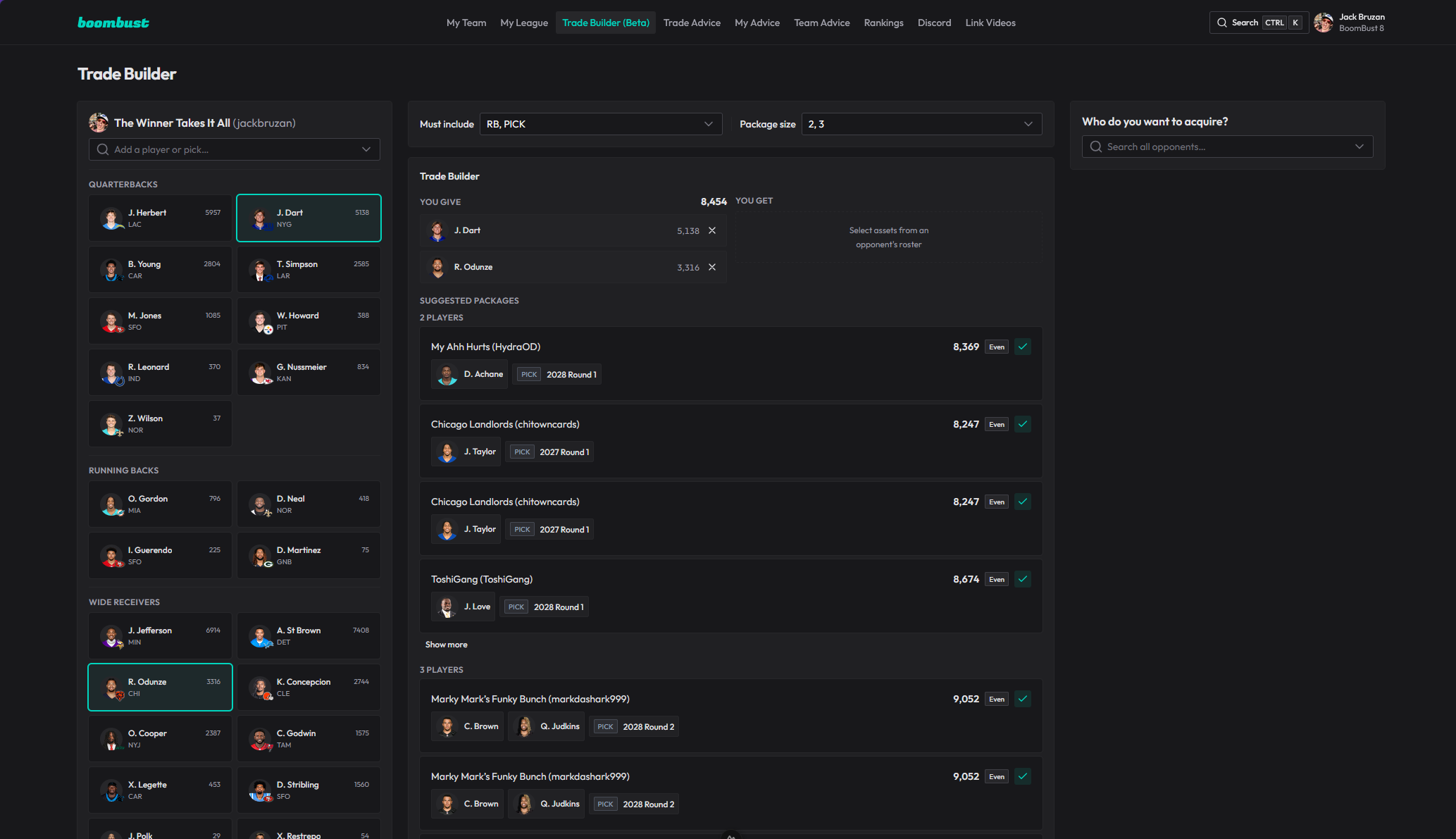Select D. Neal roster card
The width and height of the screenshot is (1456, 839).
309,504
